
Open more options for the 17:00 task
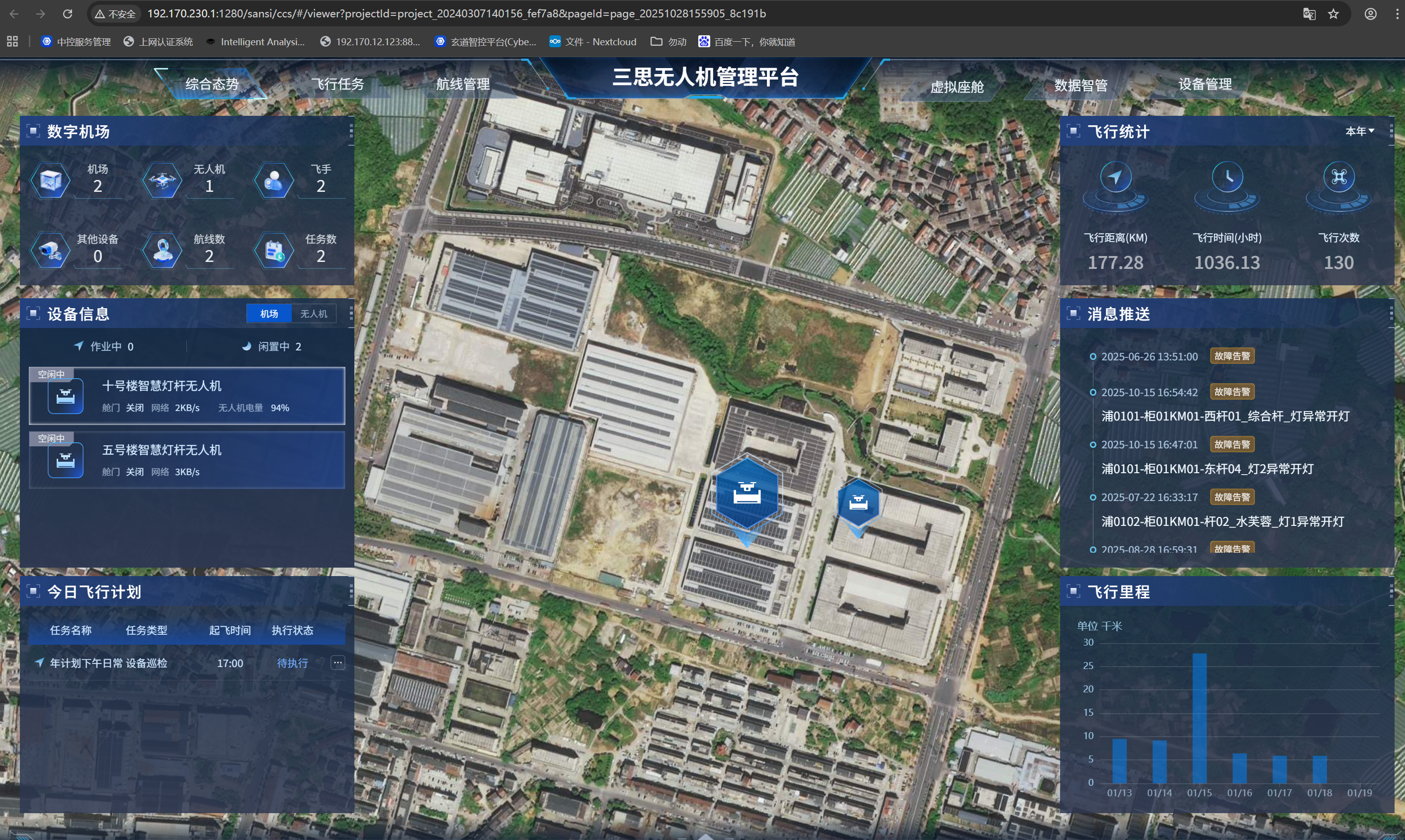[x=337, y=663]
